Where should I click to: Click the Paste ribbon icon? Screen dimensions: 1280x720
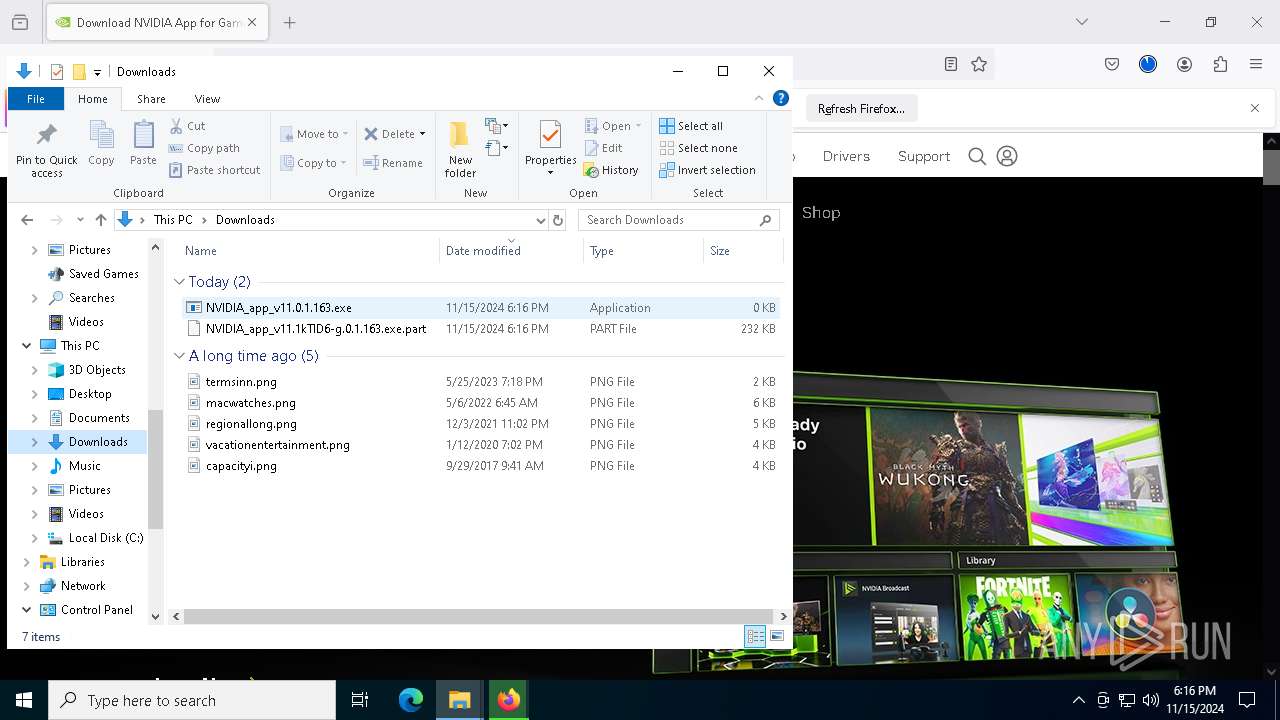pyautogui.click(x=143, y=143)
